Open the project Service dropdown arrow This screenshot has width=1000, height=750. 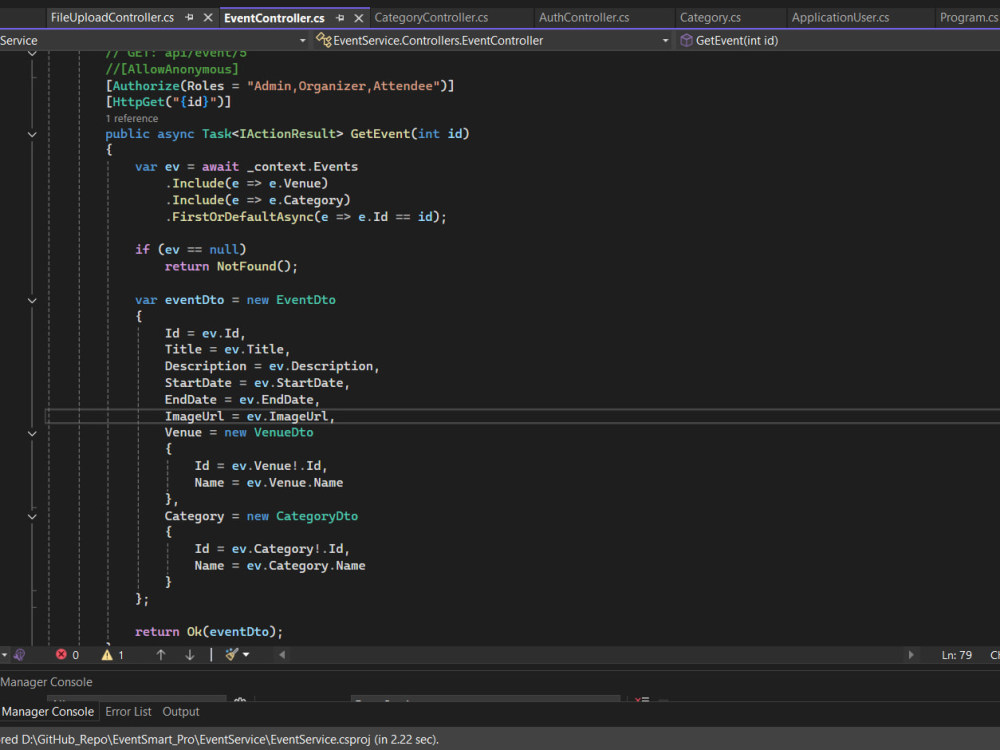click(302, 41)
